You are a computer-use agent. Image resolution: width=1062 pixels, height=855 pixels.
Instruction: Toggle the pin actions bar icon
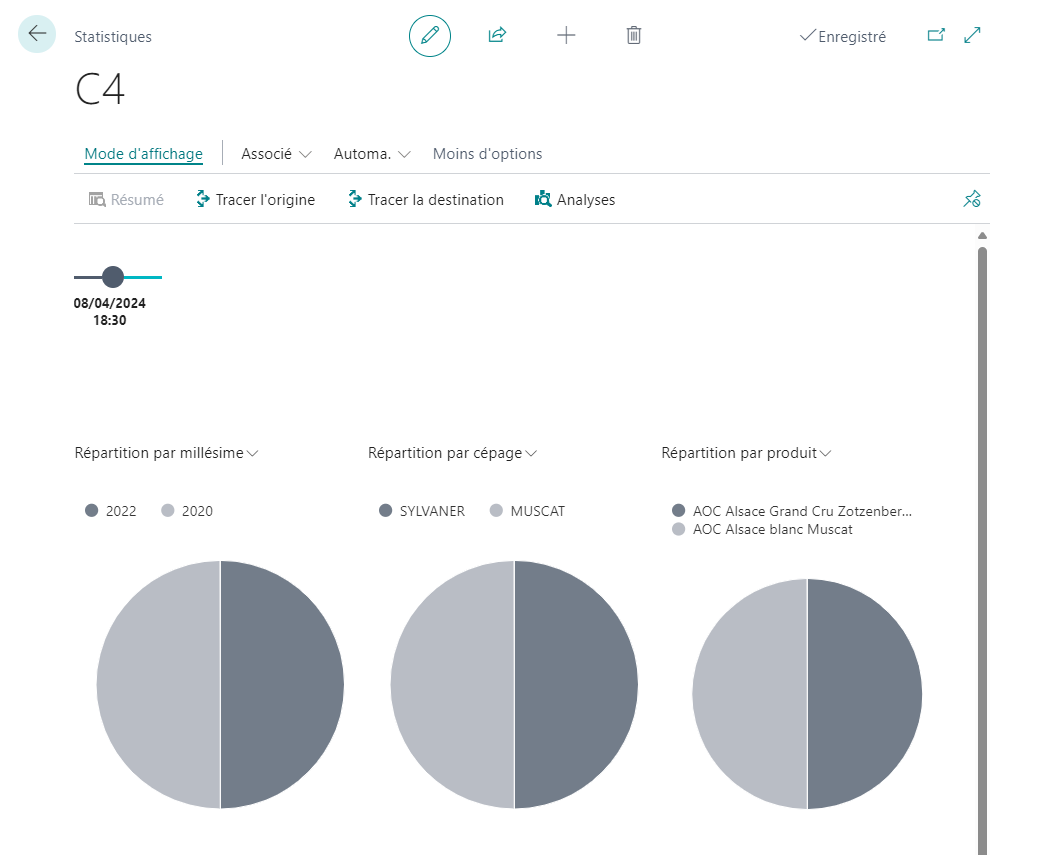click(x=973, y=199)
